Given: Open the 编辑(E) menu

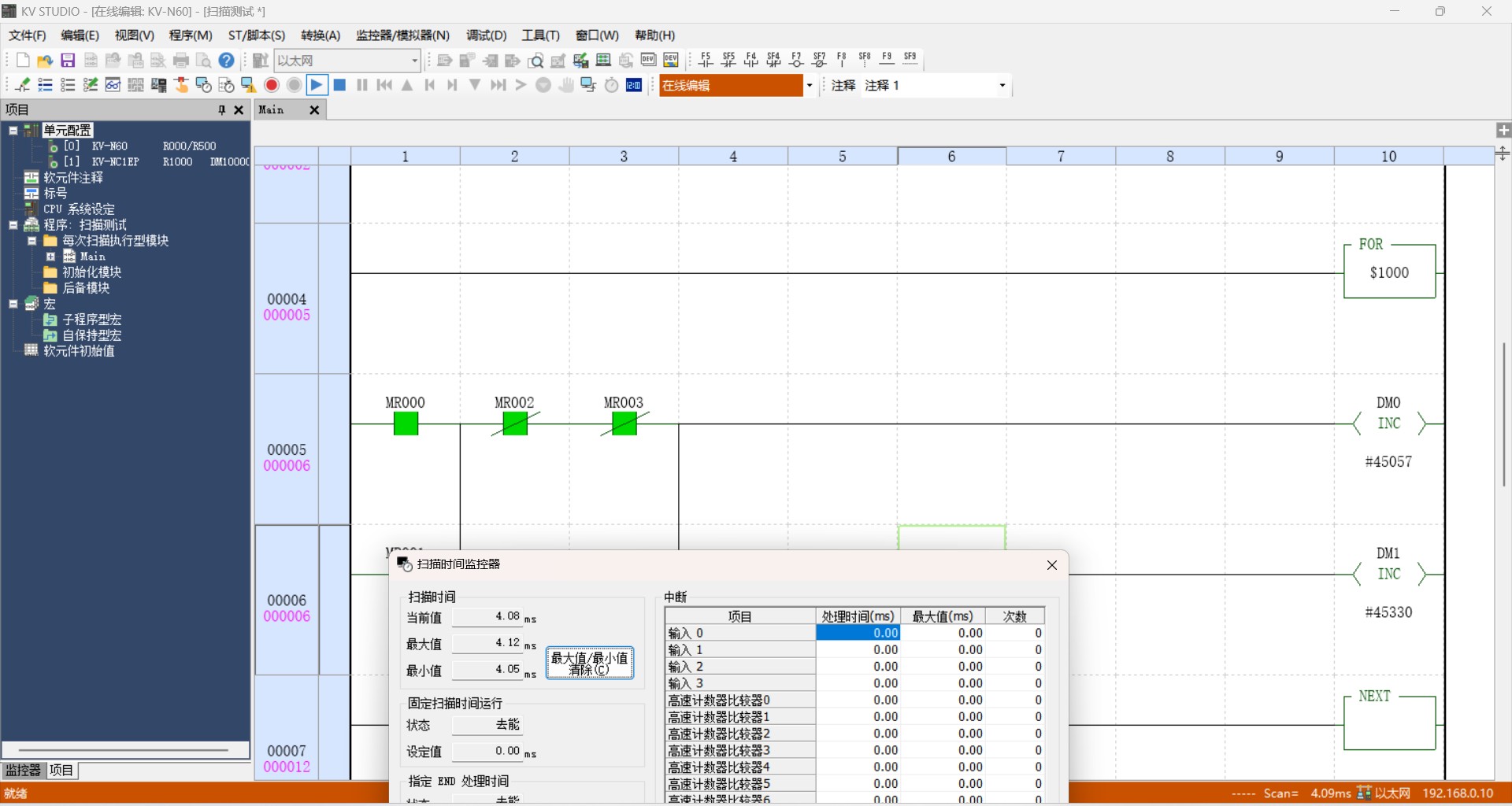Looking at the screenshot, I should [x=80, y=35].
